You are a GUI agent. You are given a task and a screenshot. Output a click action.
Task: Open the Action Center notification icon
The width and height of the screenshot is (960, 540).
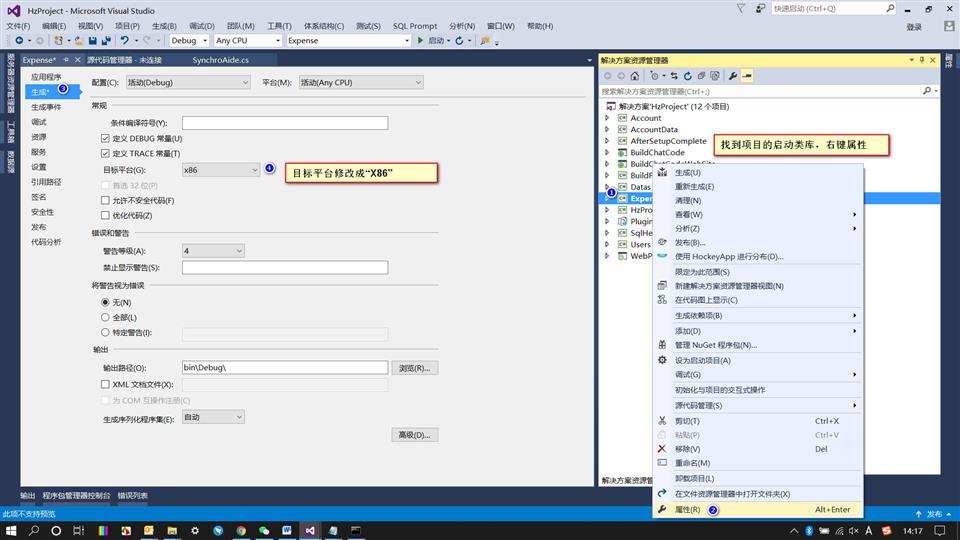[x=940, y=531]
